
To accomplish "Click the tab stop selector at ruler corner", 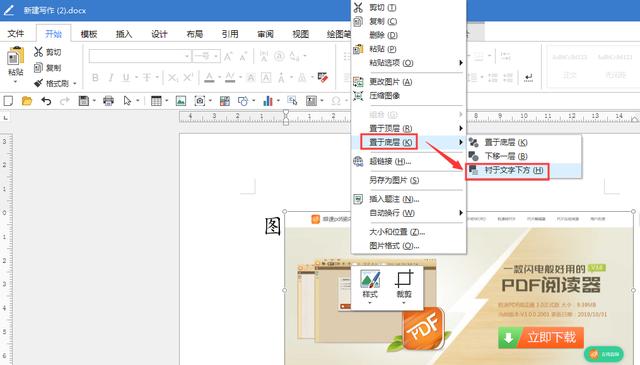I will tap(6, 118).
